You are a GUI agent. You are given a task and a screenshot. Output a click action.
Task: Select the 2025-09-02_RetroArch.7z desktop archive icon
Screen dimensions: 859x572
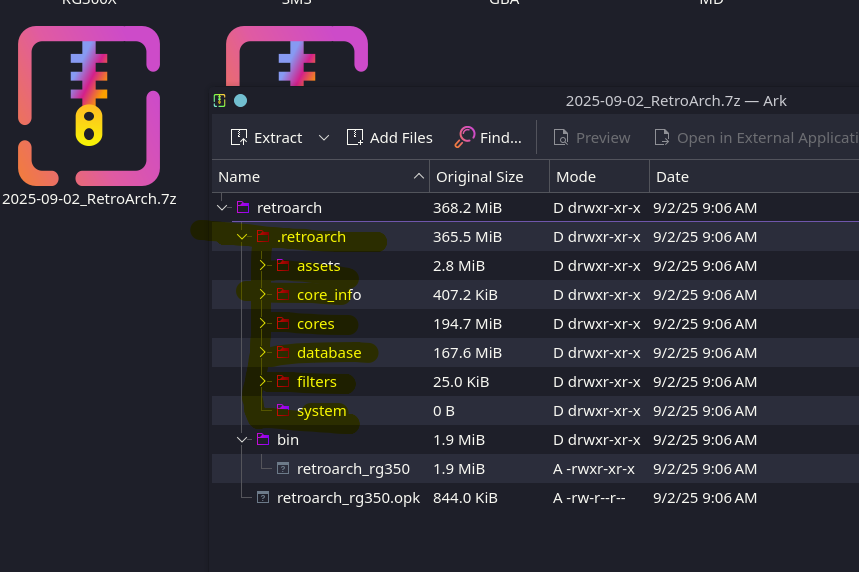click(x=89, y=106)
